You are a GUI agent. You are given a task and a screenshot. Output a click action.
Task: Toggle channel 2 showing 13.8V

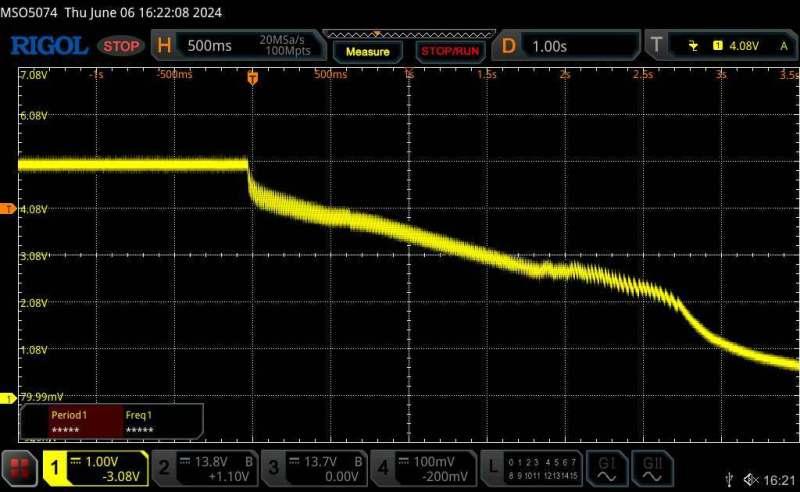coord(205,466)
